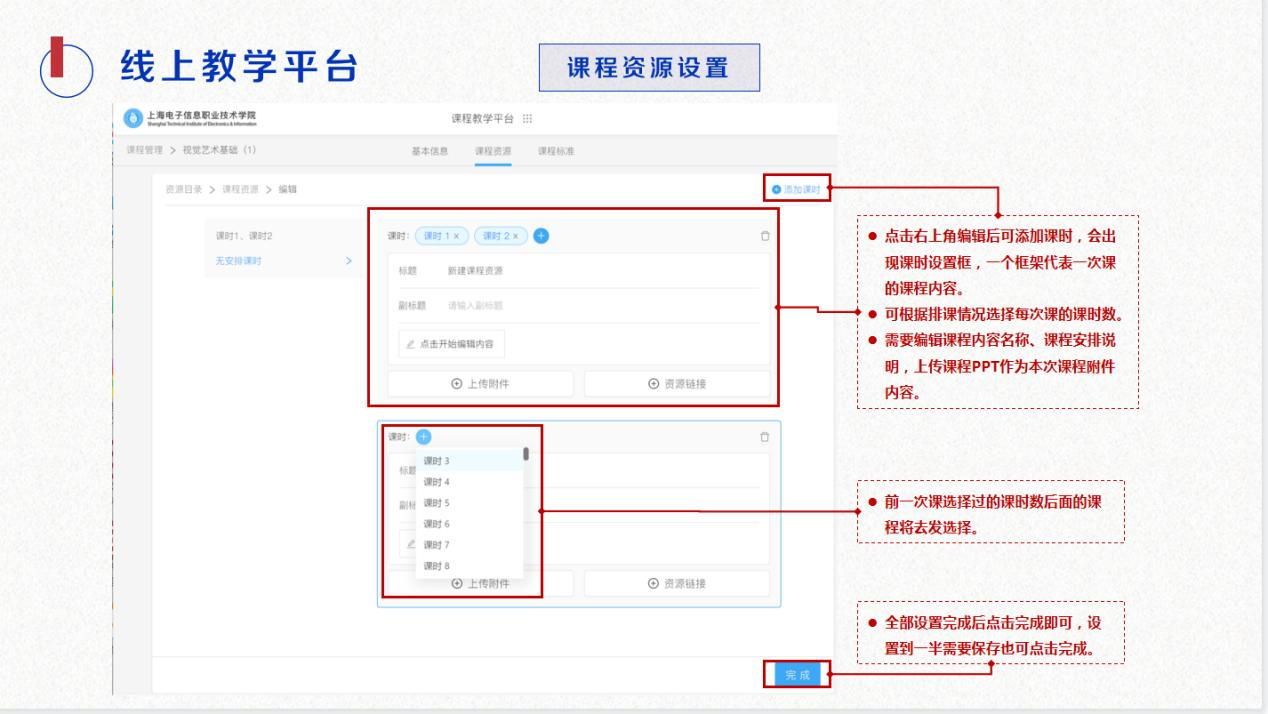Expand the 无安排课时 sidebar item chevron
The height and width of the screenshot is (714, 1268).
348,261
